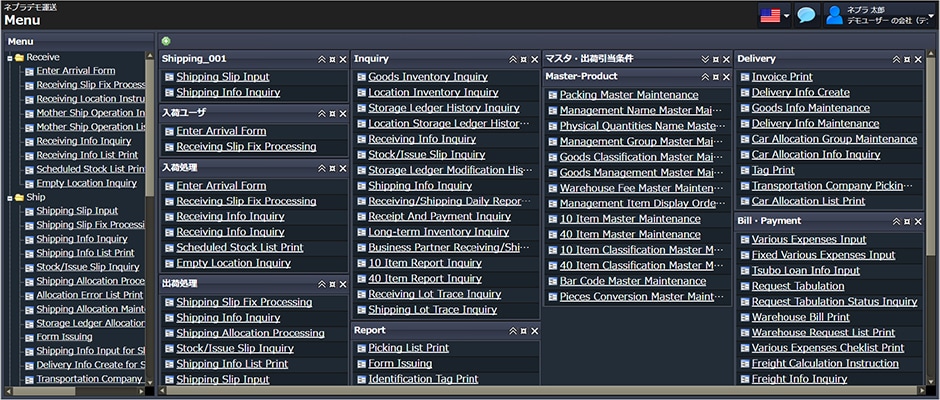Click the pin icon on Master-Product panel
940x400 pixels.
coord(714,76)
